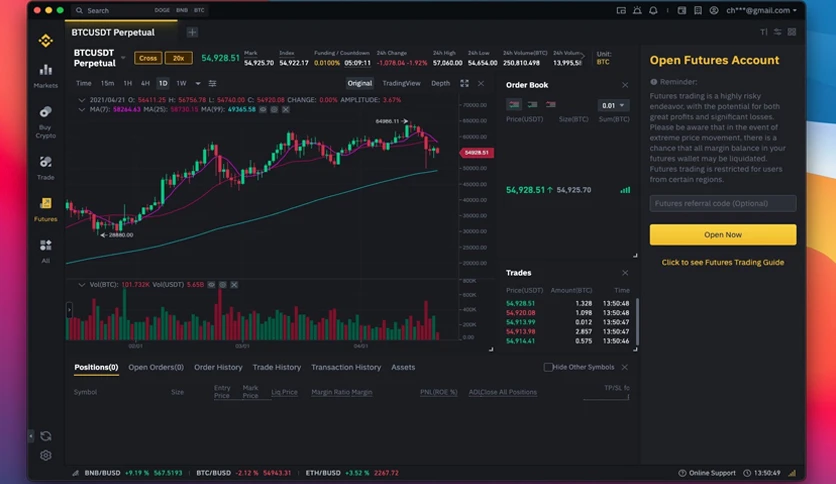Add a new trading pair tab
This screenshot has width=836, height=484.
point(192,32)
